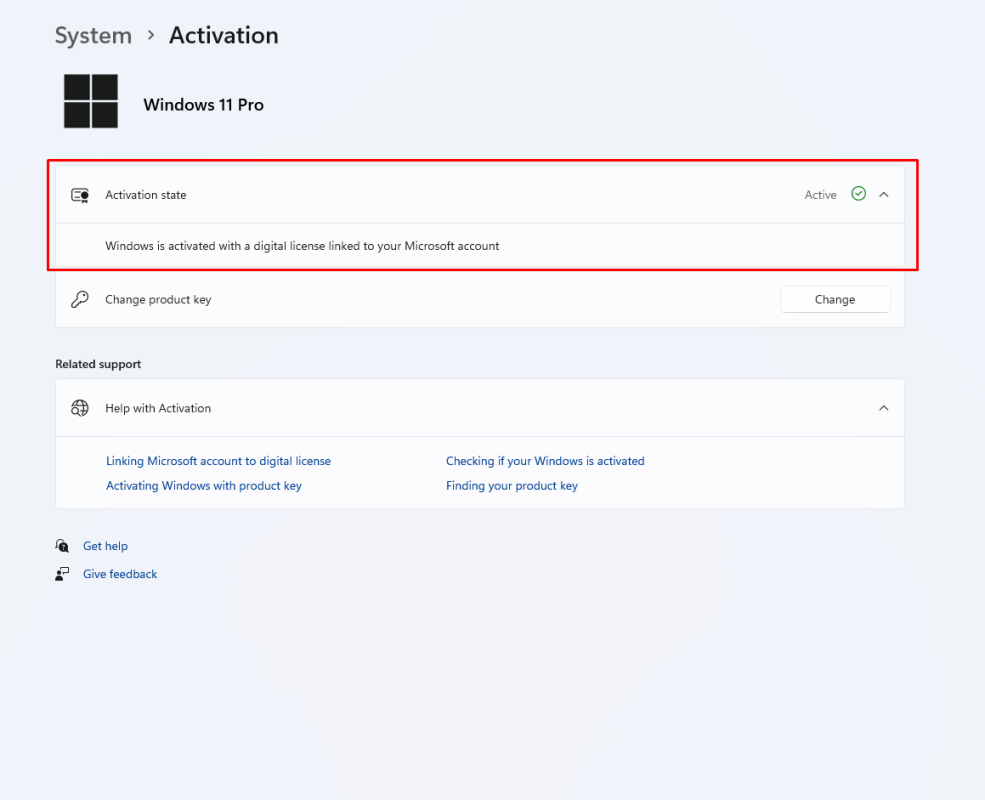Collapse the Help with Activation section
This screenshot has width=985, height=800.
pyautogui.click(x=883, y=408)
